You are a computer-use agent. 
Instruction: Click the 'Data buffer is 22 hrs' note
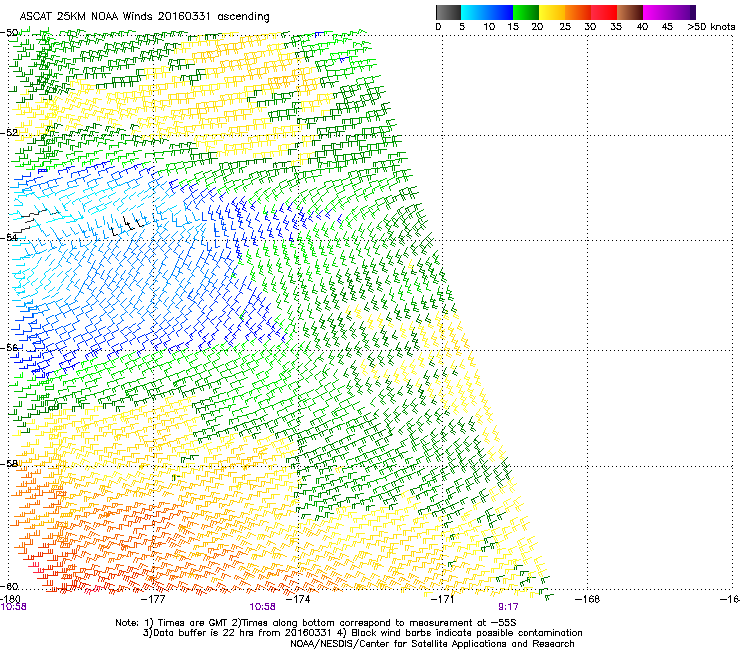(x=363, y=633)
